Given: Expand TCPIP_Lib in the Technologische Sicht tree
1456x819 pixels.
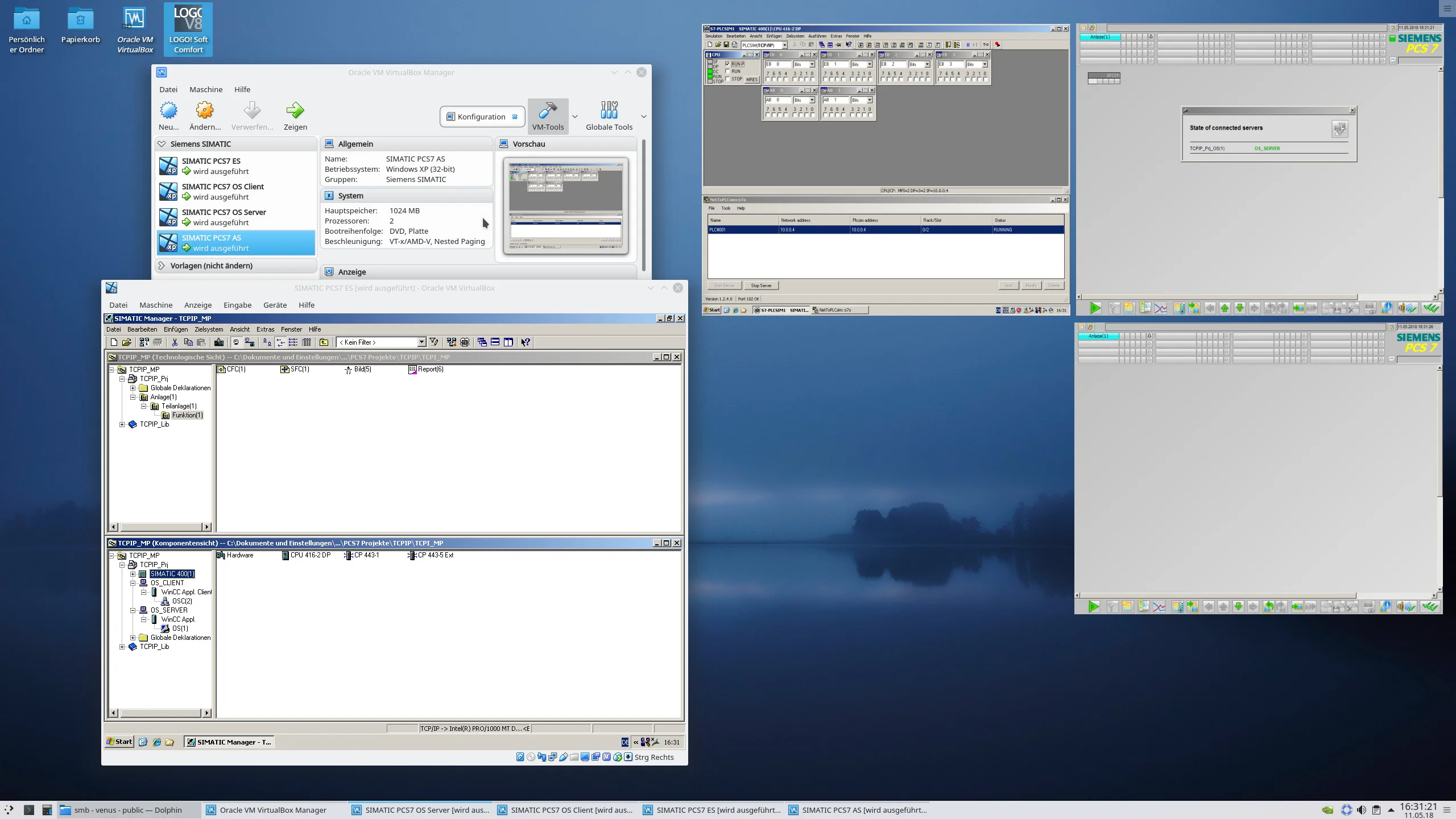Looking at the screenshot, I should click(122, 424).
